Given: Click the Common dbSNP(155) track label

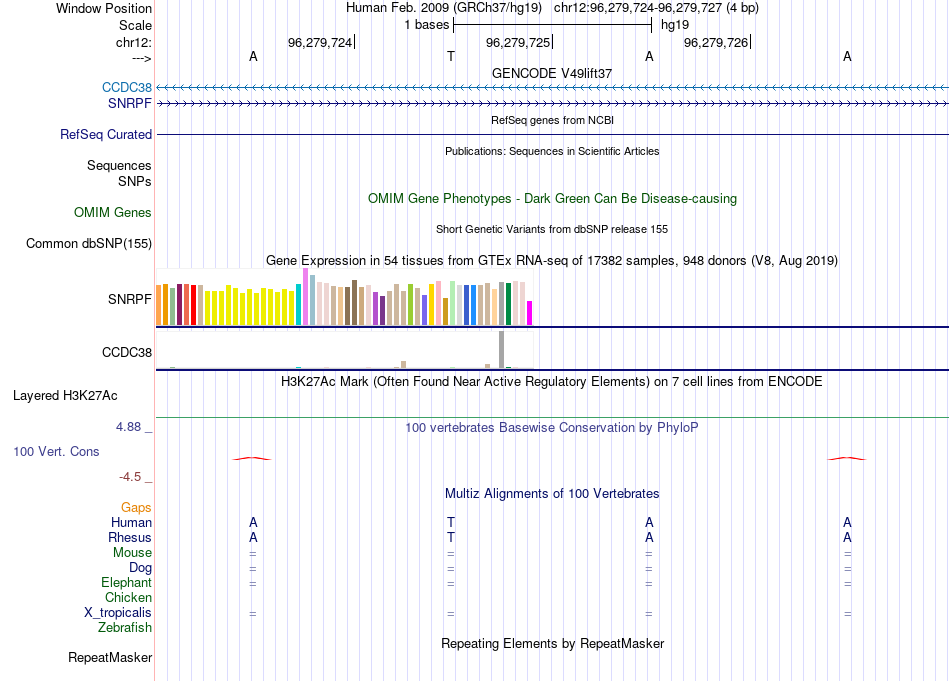Looking at the screenshot, I should (89, 244).
